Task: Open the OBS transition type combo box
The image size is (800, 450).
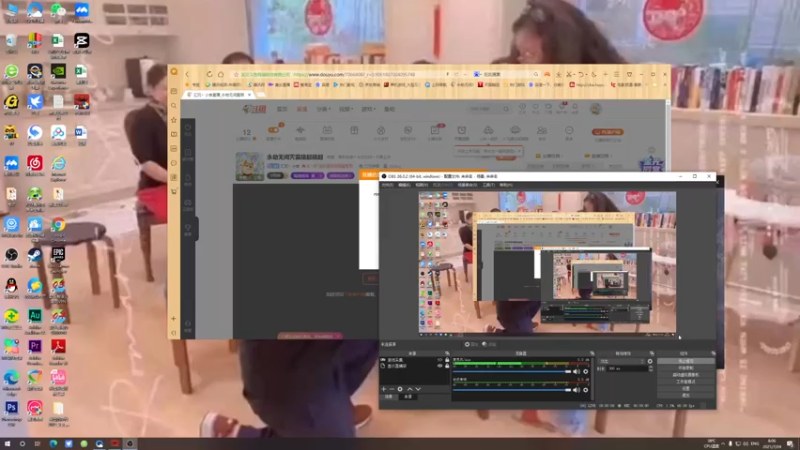Action: click(623, 361)
